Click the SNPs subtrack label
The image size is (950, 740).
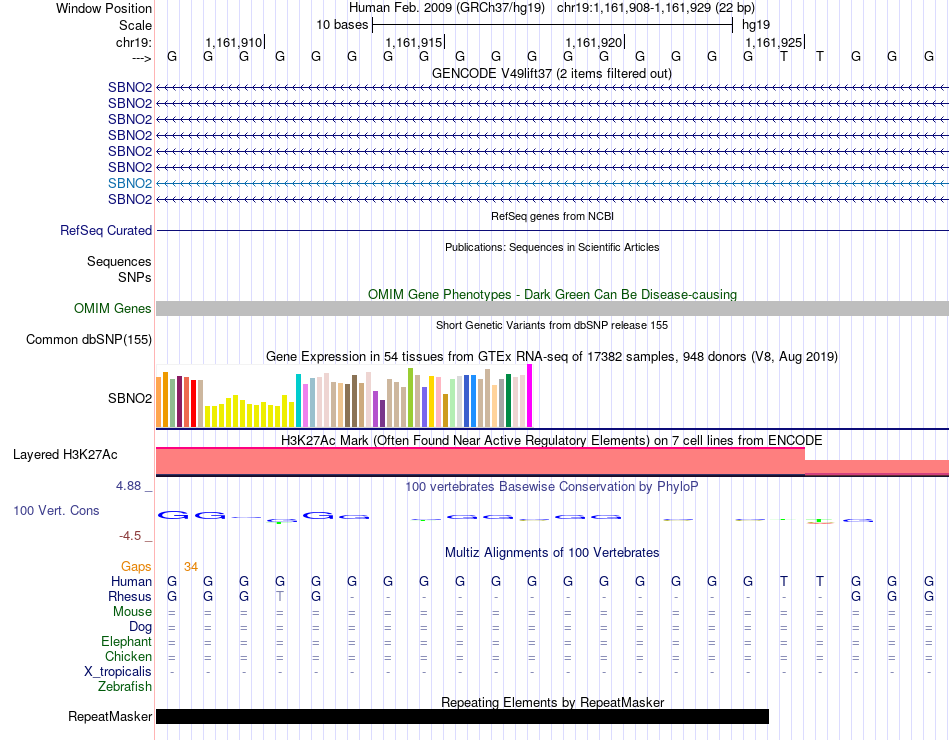click(135, 277)
